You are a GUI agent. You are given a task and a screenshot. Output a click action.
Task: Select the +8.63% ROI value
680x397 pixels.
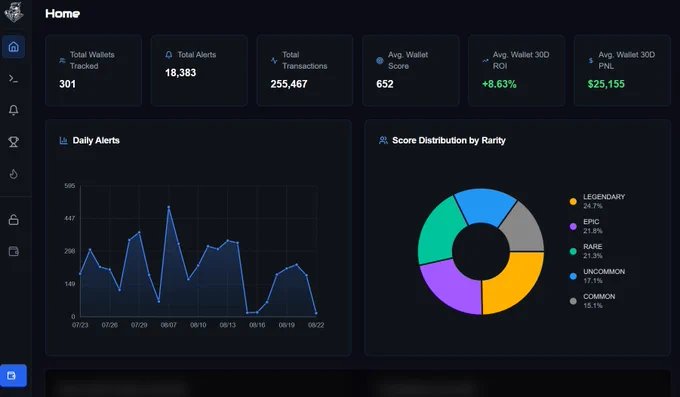pos(499,84)
